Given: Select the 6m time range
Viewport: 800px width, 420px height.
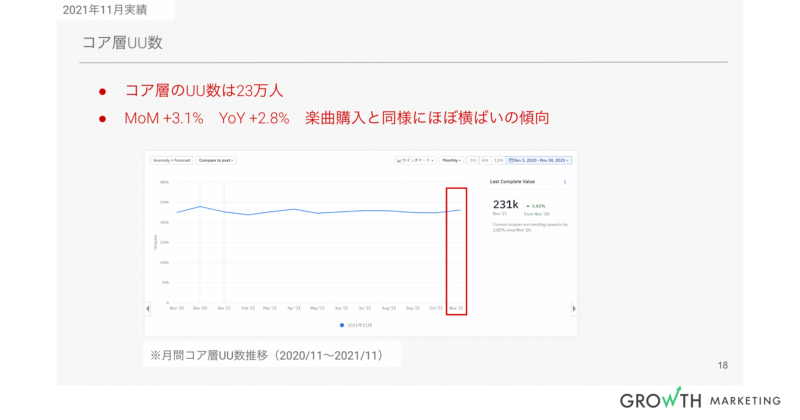Looking at the screenshot, I should 485,160.
